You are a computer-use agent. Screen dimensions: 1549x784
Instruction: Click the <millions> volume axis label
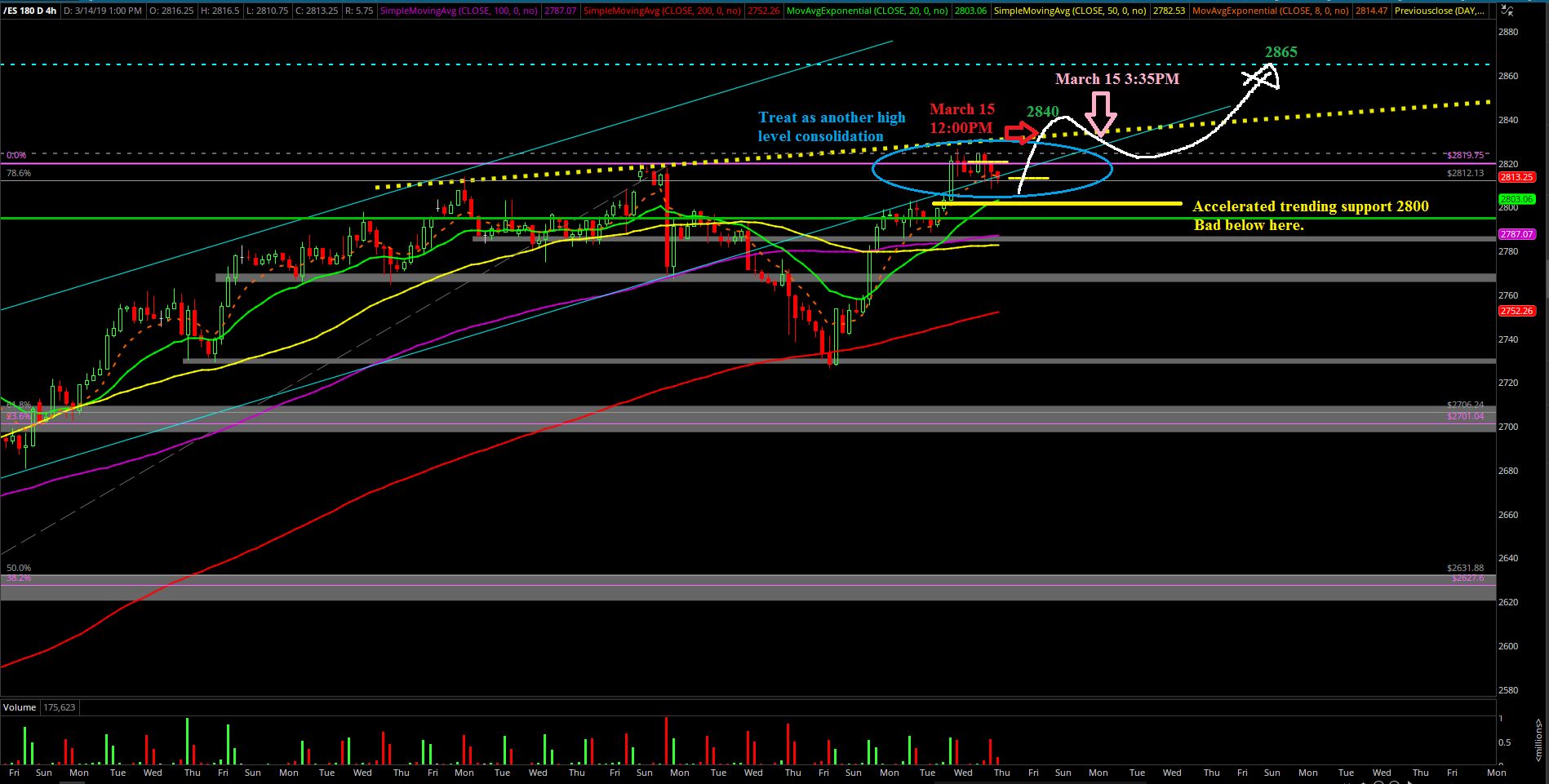[1538, 741]
